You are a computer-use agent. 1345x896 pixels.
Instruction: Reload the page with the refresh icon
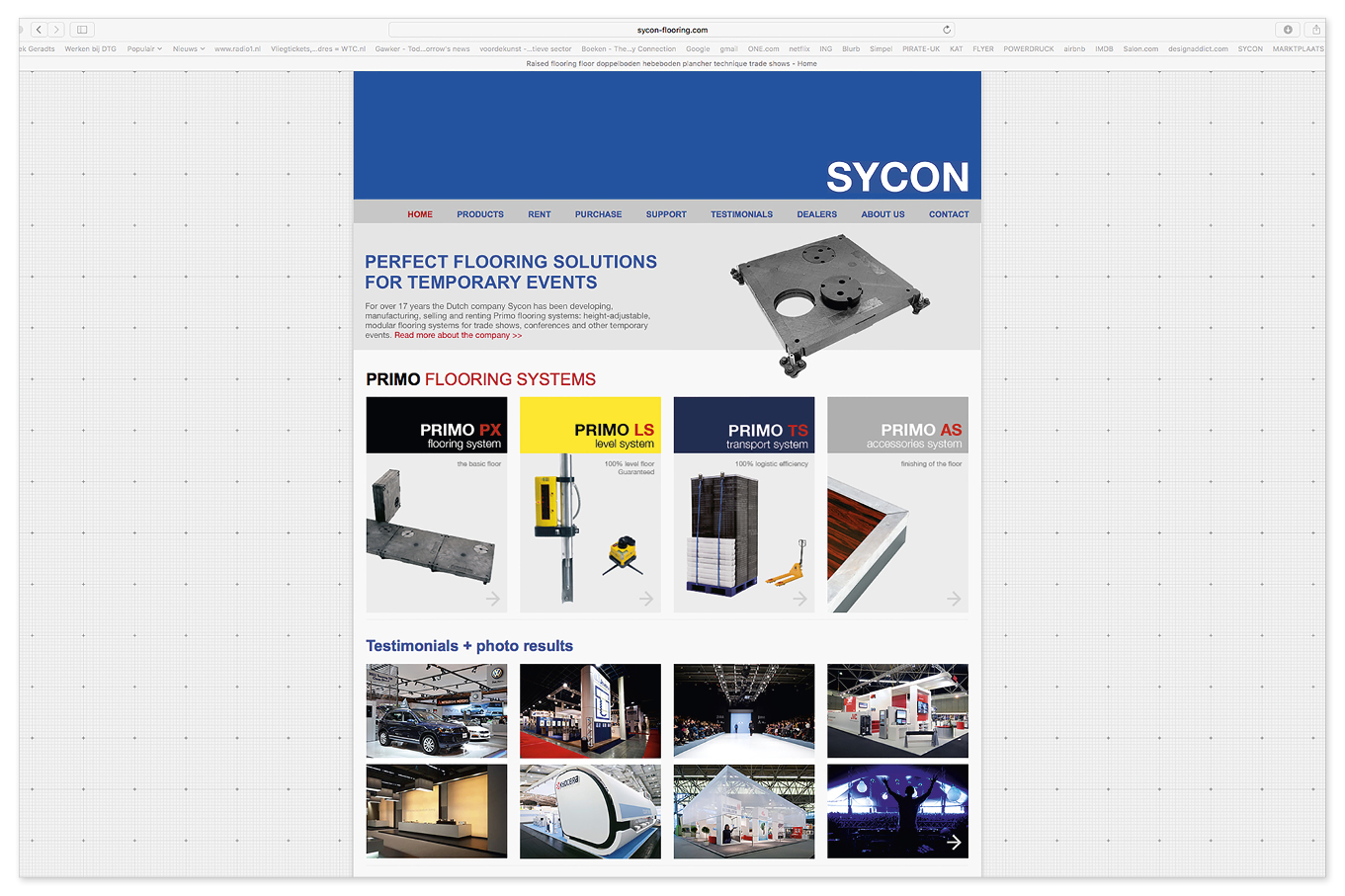point(946,30)
